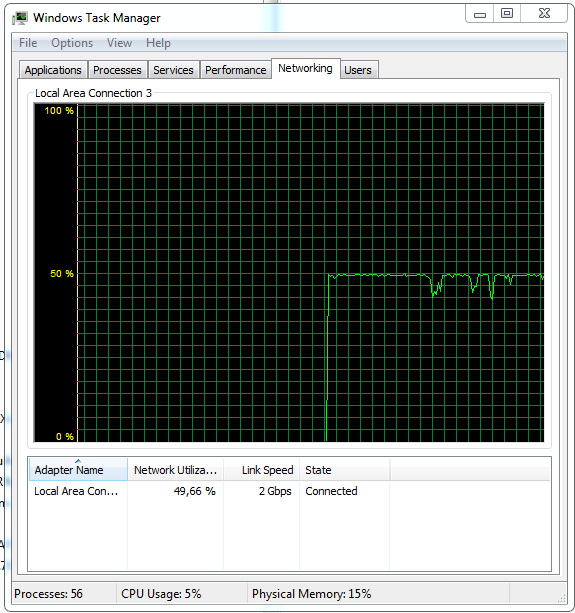Click the Connected state cell
The width and height of the screenshot is (575, 613).
[331, 491]
